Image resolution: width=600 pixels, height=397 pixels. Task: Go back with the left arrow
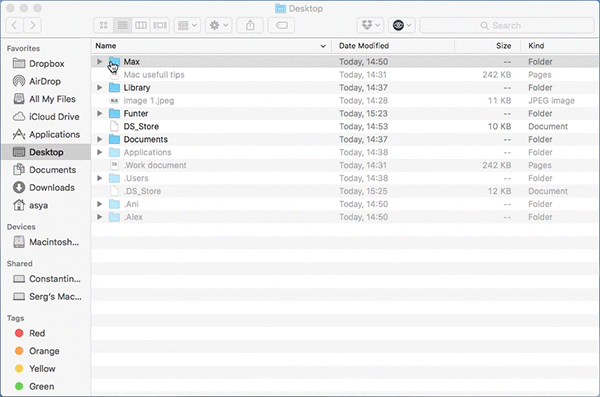pyautogui.click(x=14, y=26)
